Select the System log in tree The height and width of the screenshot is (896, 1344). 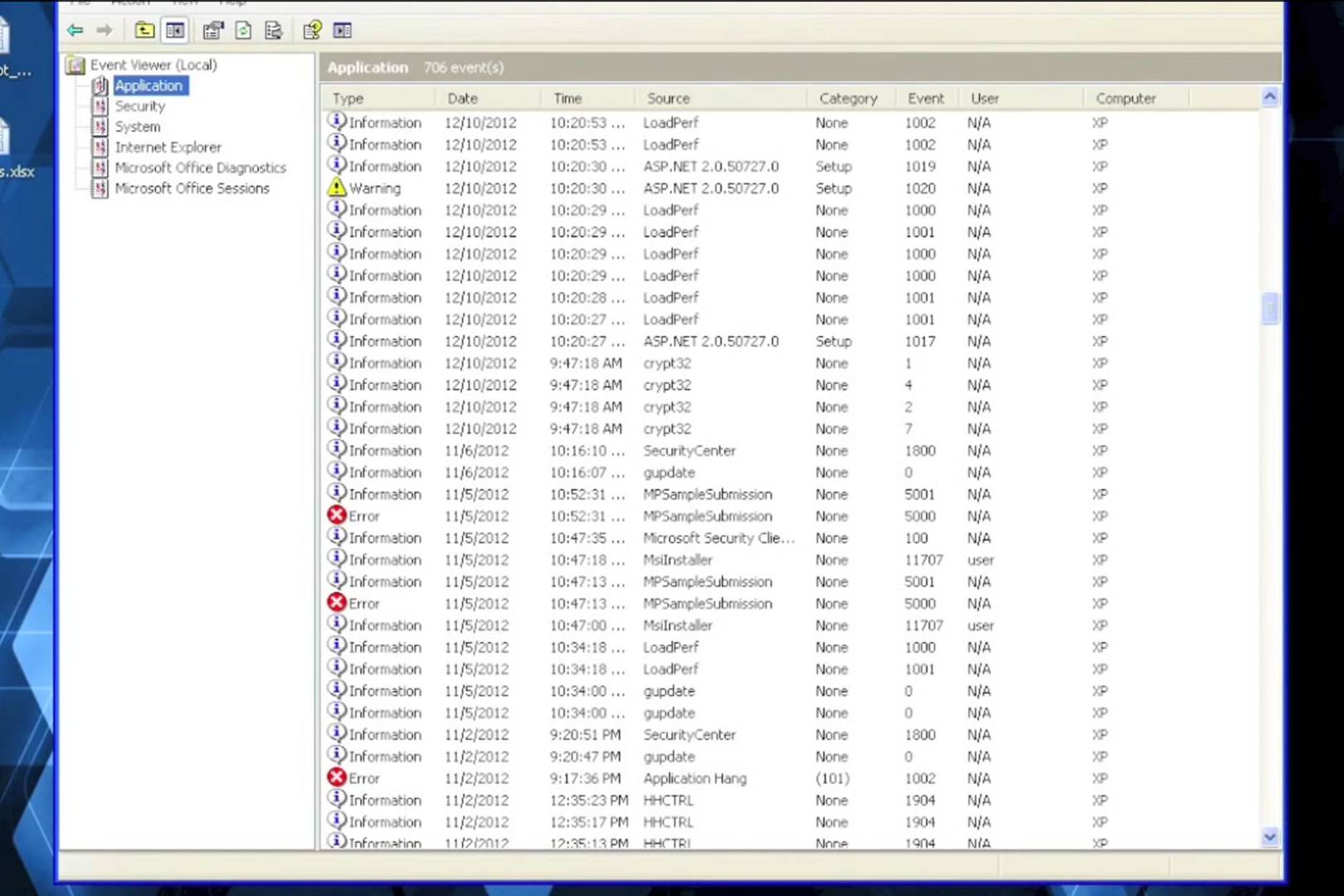(138, 127)
